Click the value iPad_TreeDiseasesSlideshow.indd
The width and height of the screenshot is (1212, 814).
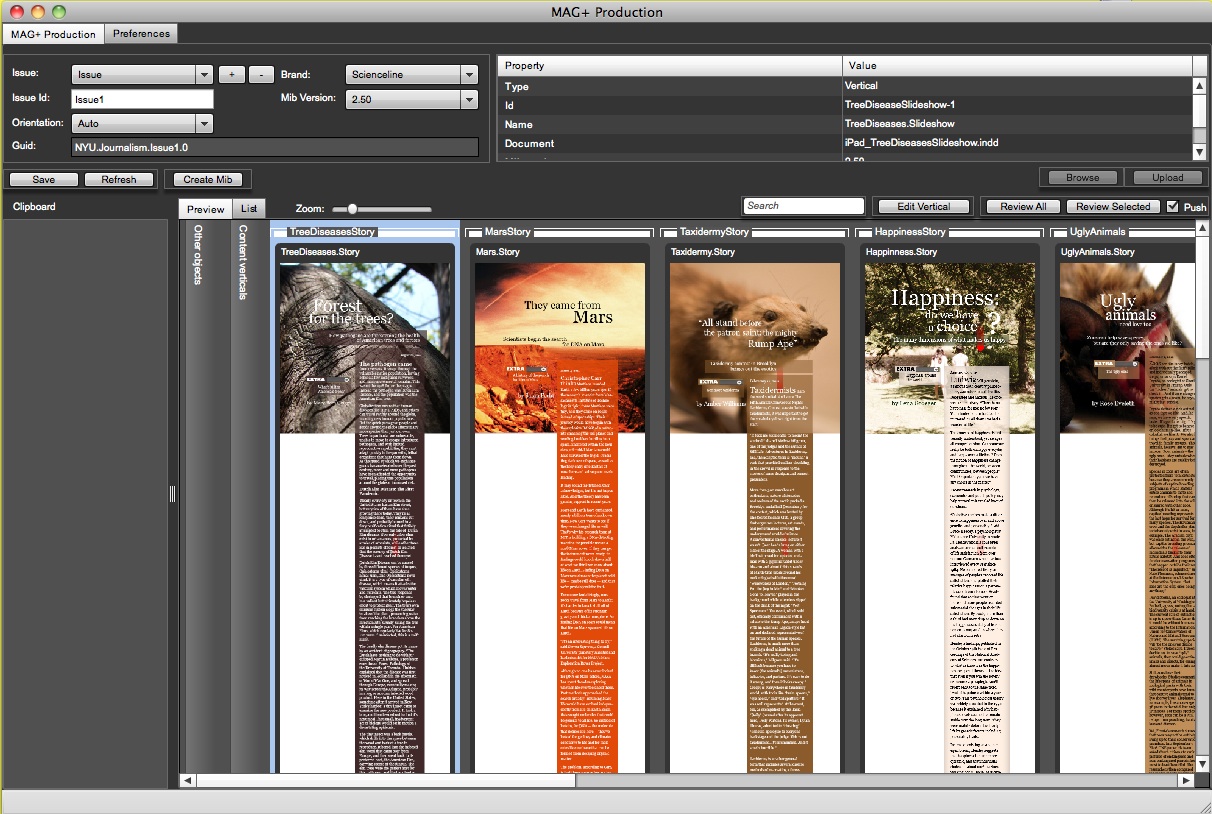click(x=921, y=143)
